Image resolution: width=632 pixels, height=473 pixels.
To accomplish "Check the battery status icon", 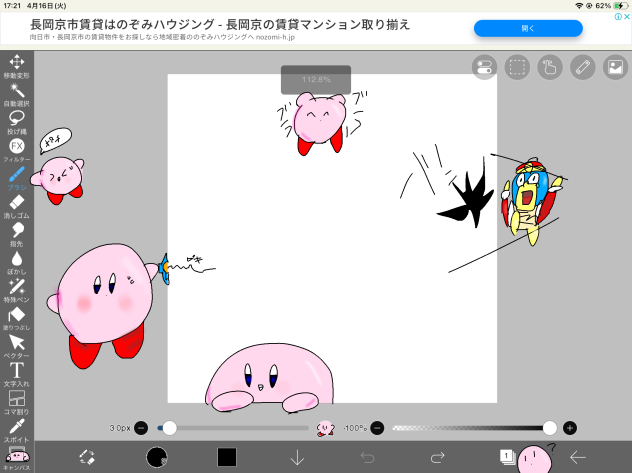I will tap(620, 6).
